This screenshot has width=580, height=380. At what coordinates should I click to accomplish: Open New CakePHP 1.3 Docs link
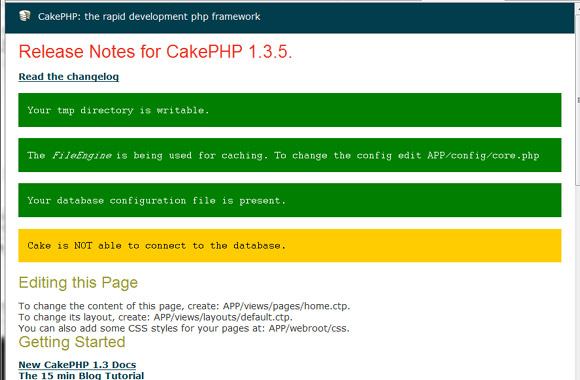pyautogui.click(x=77, y=364)
